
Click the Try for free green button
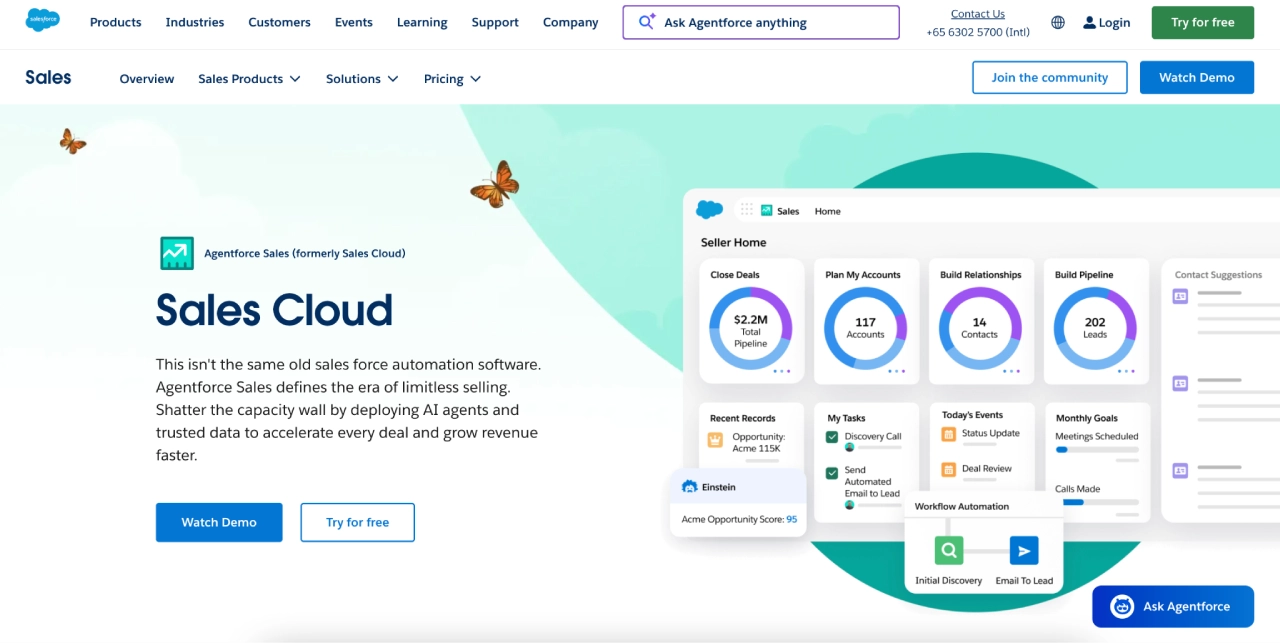(x=1202, y=22)
